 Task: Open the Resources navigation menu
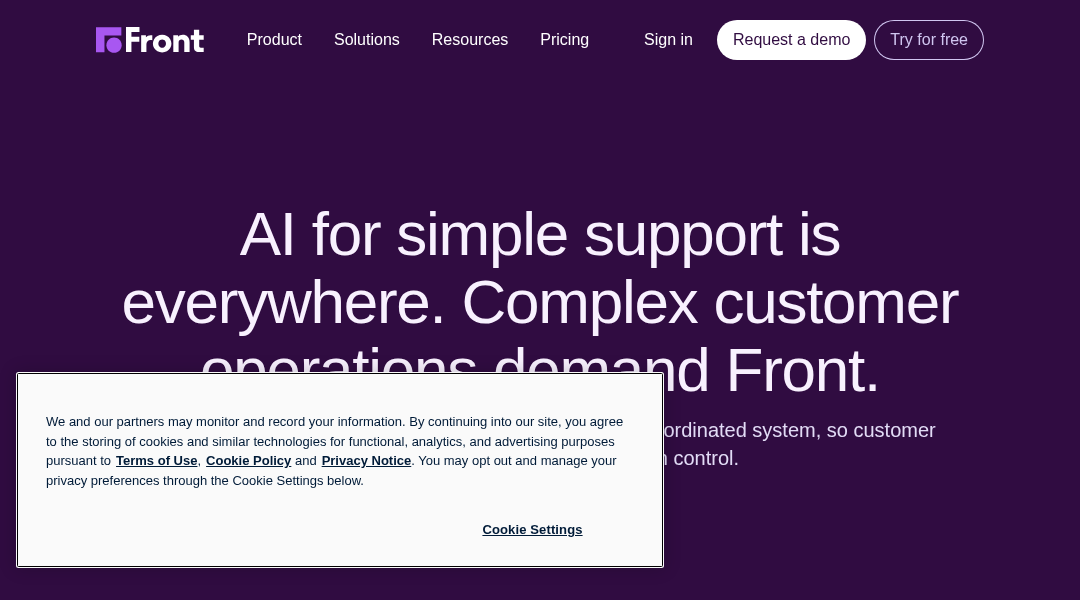[x=470, y=40]
